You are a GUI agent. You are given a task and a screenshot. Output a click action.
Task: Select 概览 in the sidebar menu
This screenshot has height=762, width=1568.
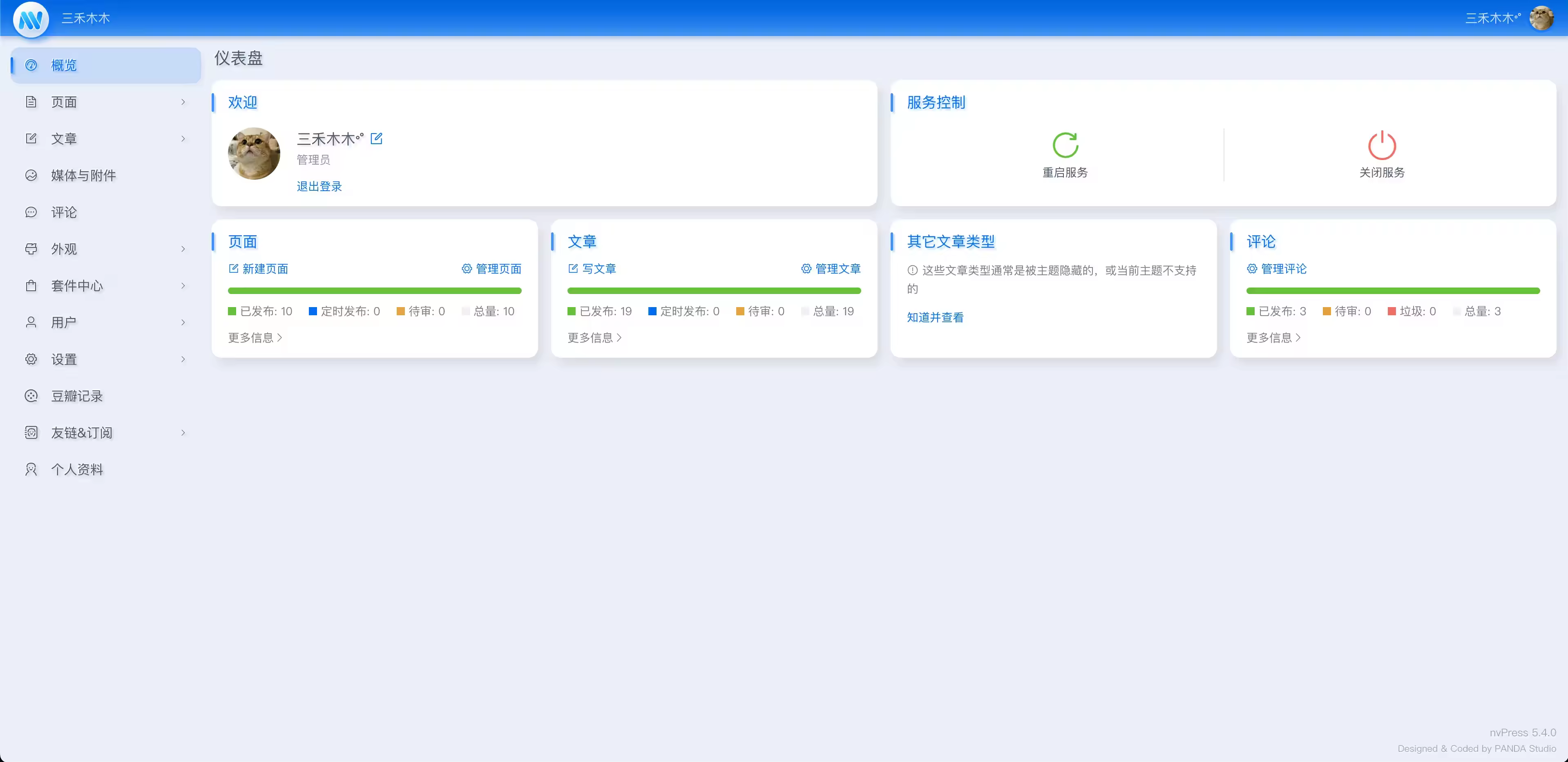106,65
